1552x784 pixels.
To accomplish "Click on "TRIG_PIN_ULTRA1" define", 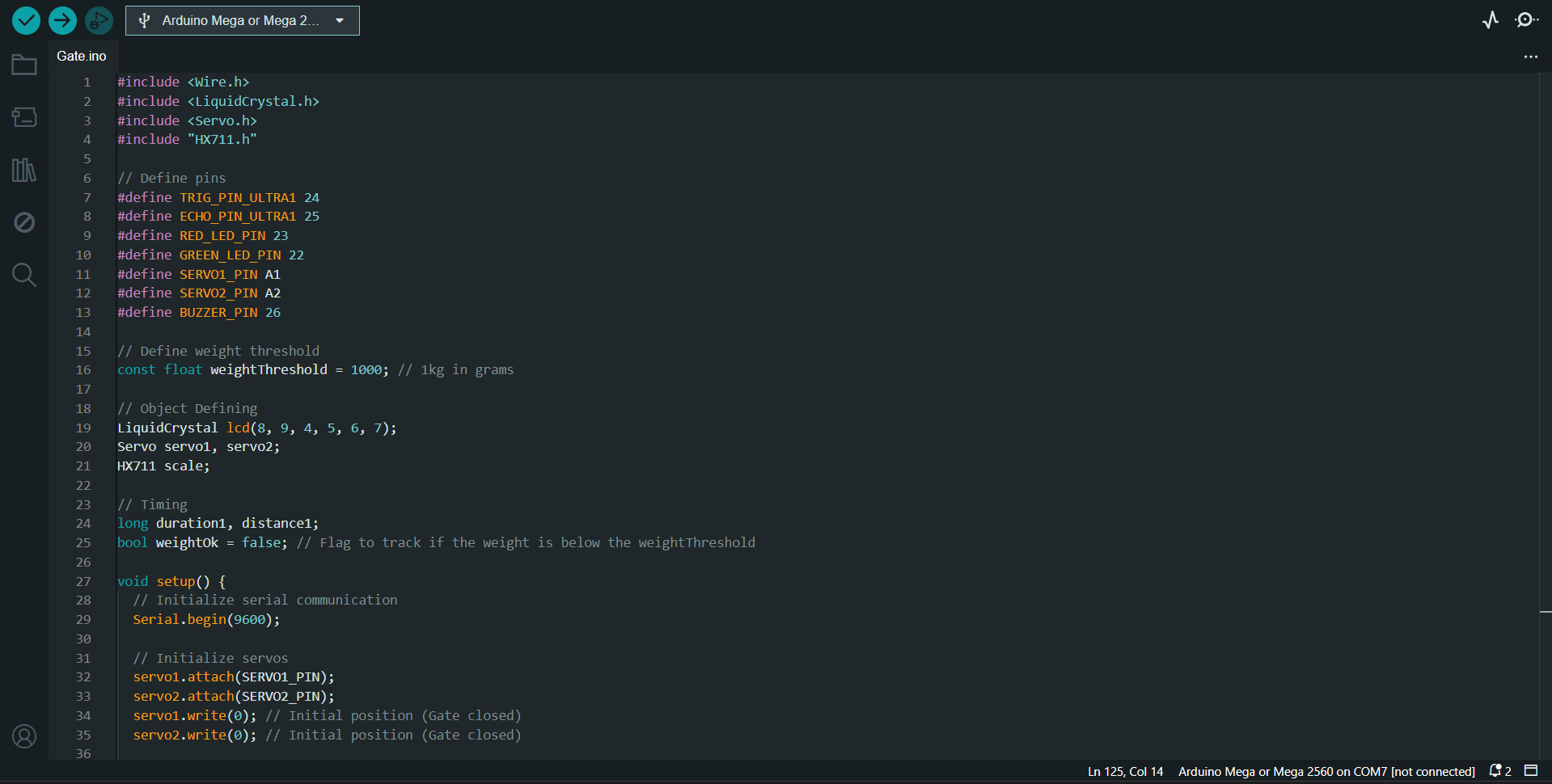I will click(238, 198).
